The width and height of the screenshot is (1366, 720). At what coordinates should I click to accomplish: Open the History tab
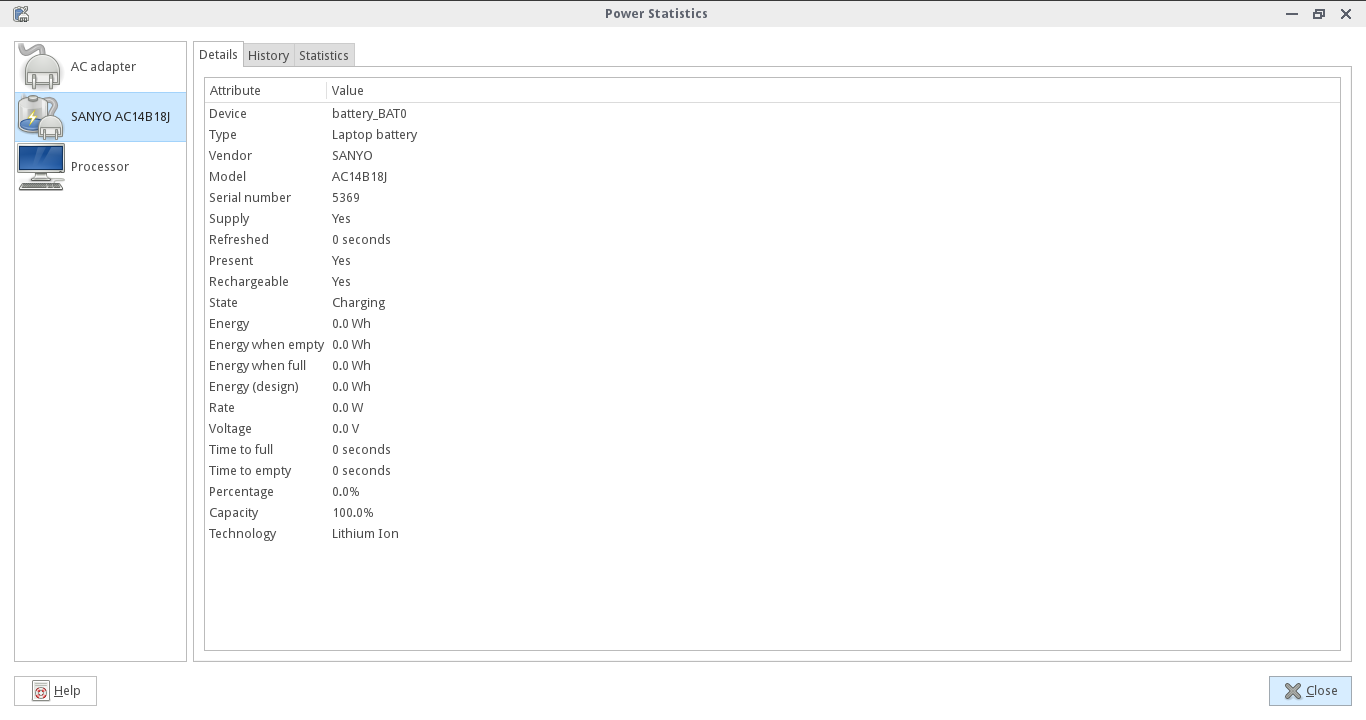(x=268, y=56)
